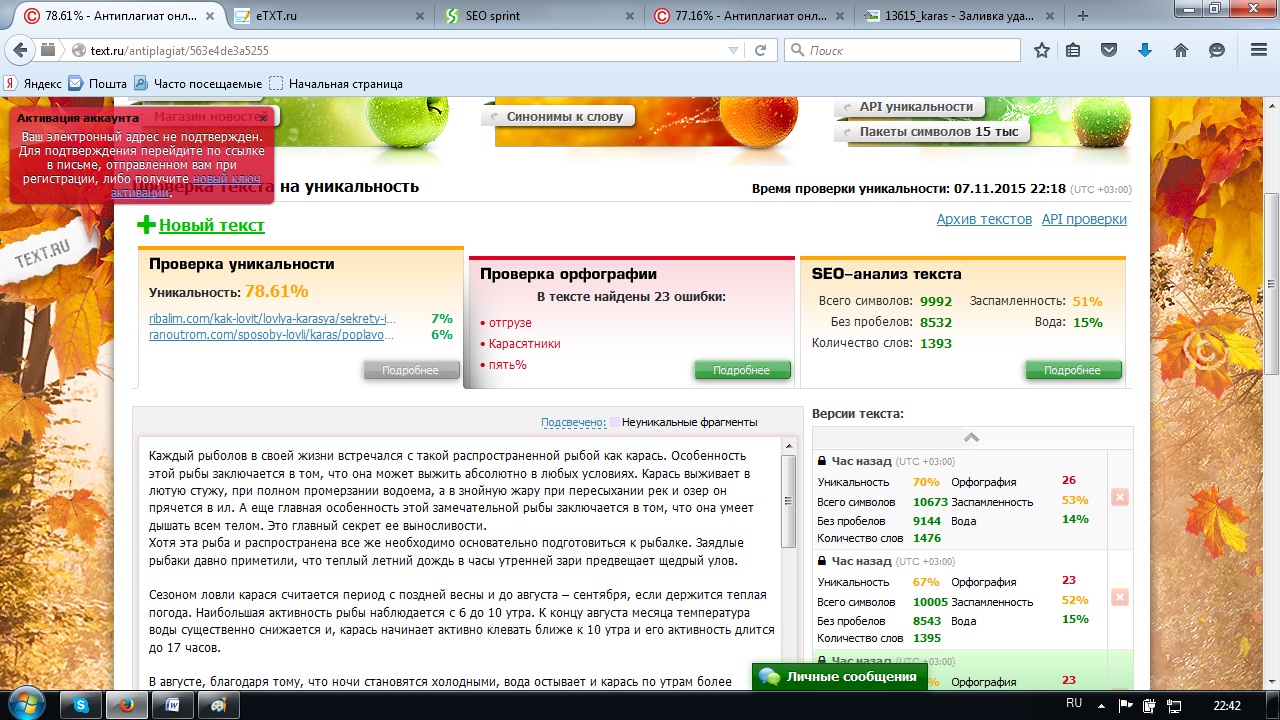This screenshot has width=1280, height=720.
Task: Focus the Поиск search field
Action: pos(902,50)
